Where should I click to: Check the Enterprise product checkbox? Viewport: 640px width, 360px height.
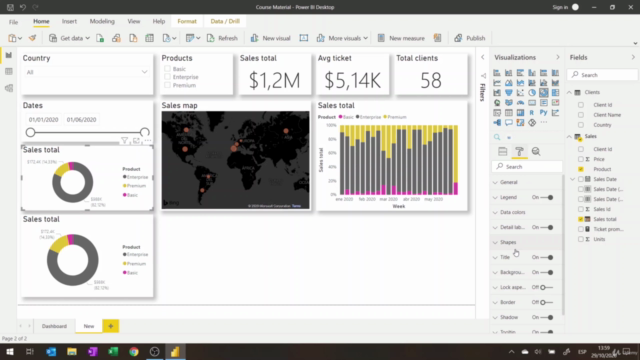(167, 77)
